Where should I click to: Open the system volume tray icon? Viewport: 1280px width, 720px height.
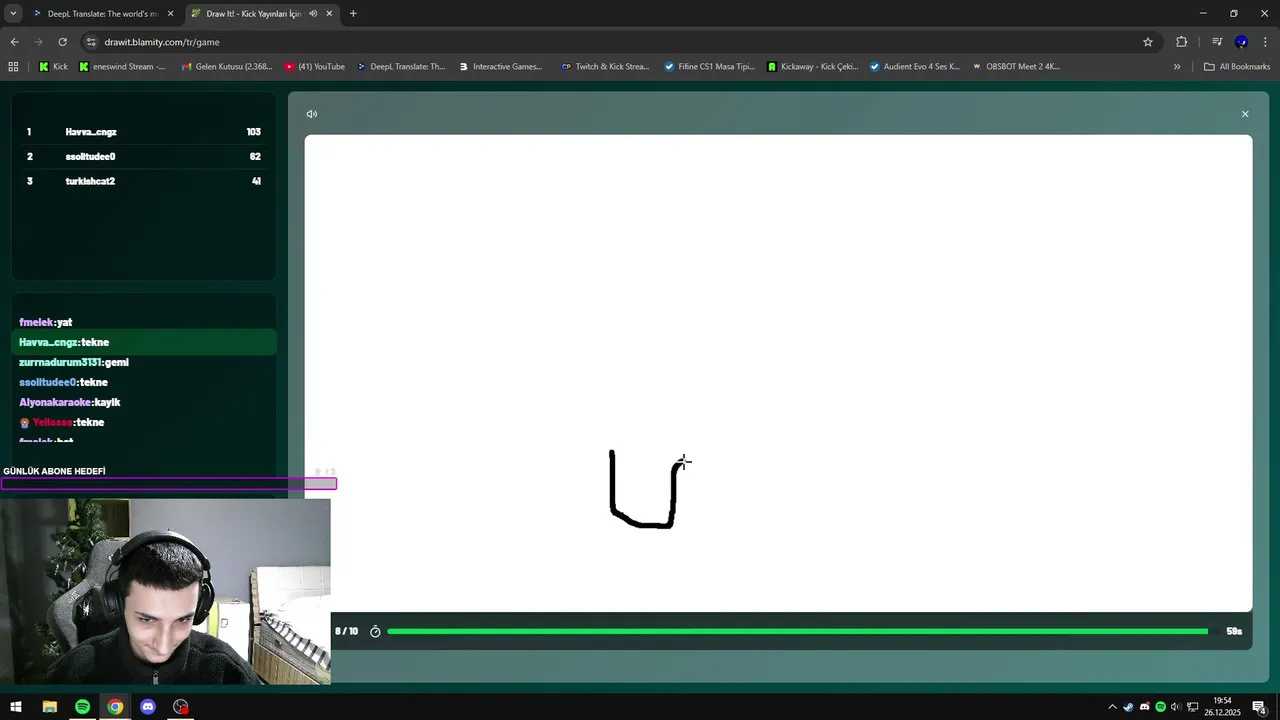[x=1176, y=707]
